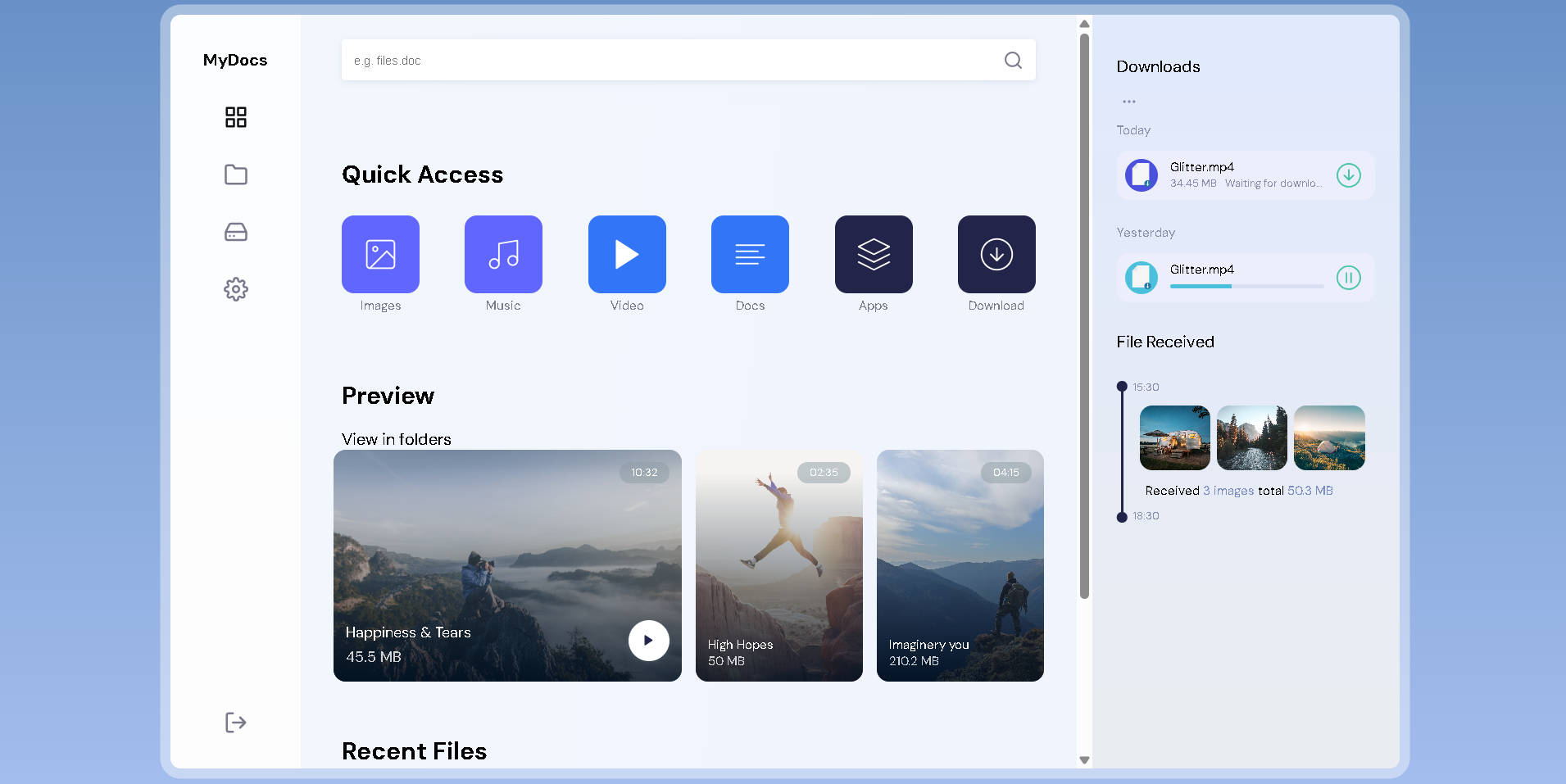
Task: Select the Video quick access icon
Action: (x=626, y=255)
